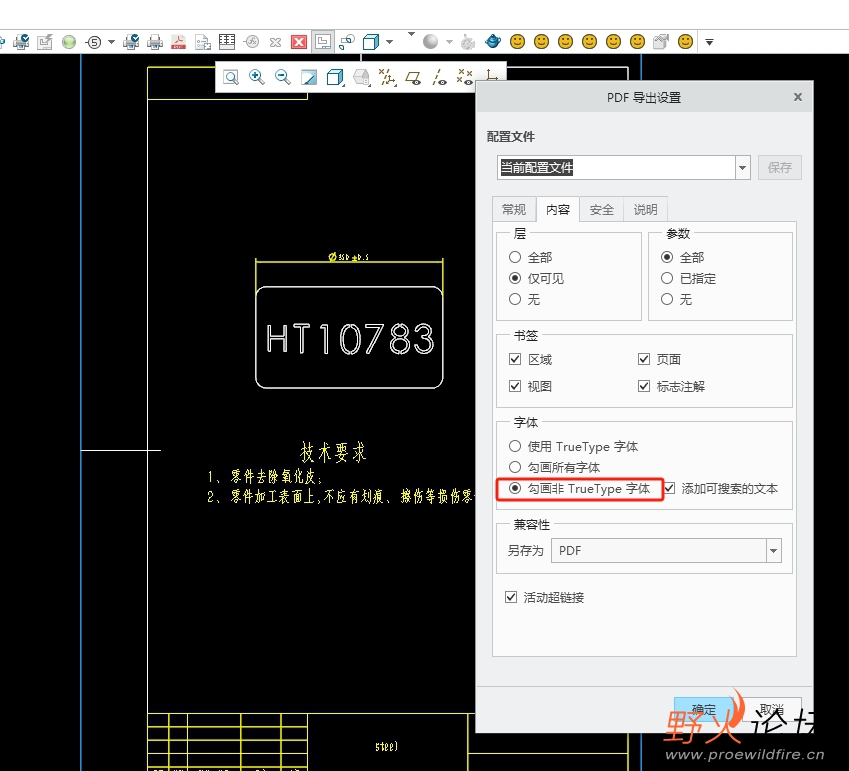The width and height of the screenshot is (849, 771).
Task: Click the Repaint screen icon
Action: tap(309, 77)
